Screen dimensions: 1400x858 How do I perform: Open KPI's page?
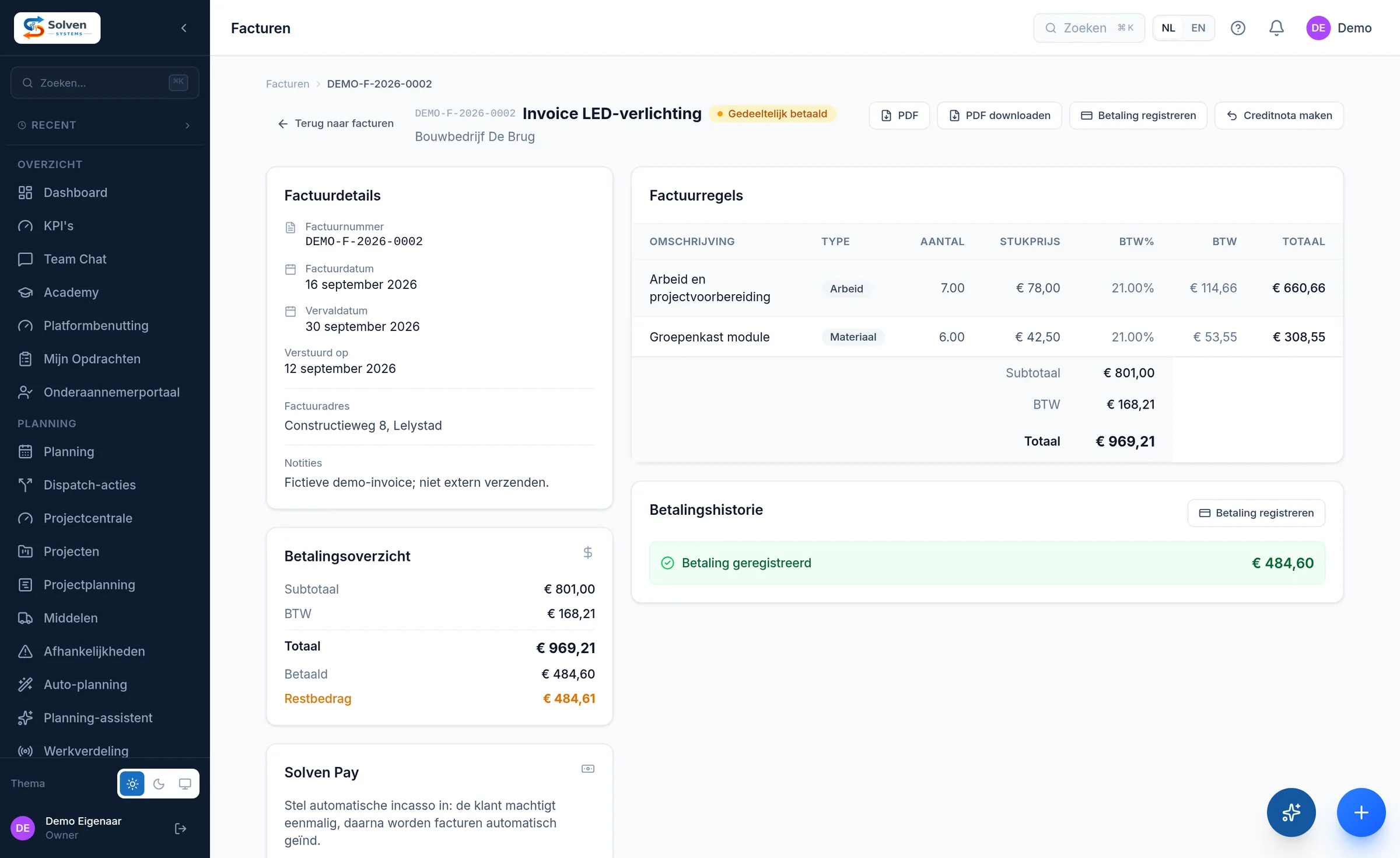(x=105, y=226)
